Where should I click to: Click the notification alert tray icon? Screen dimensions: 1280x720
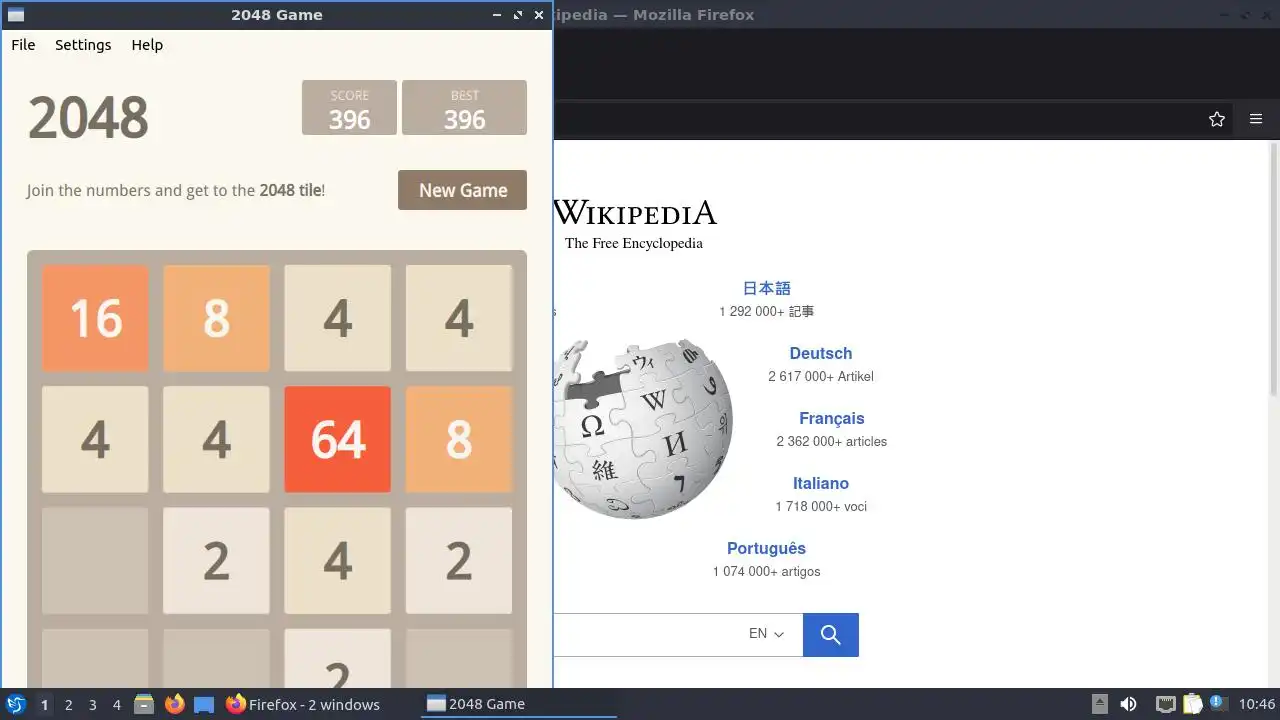pos(1218,705)
